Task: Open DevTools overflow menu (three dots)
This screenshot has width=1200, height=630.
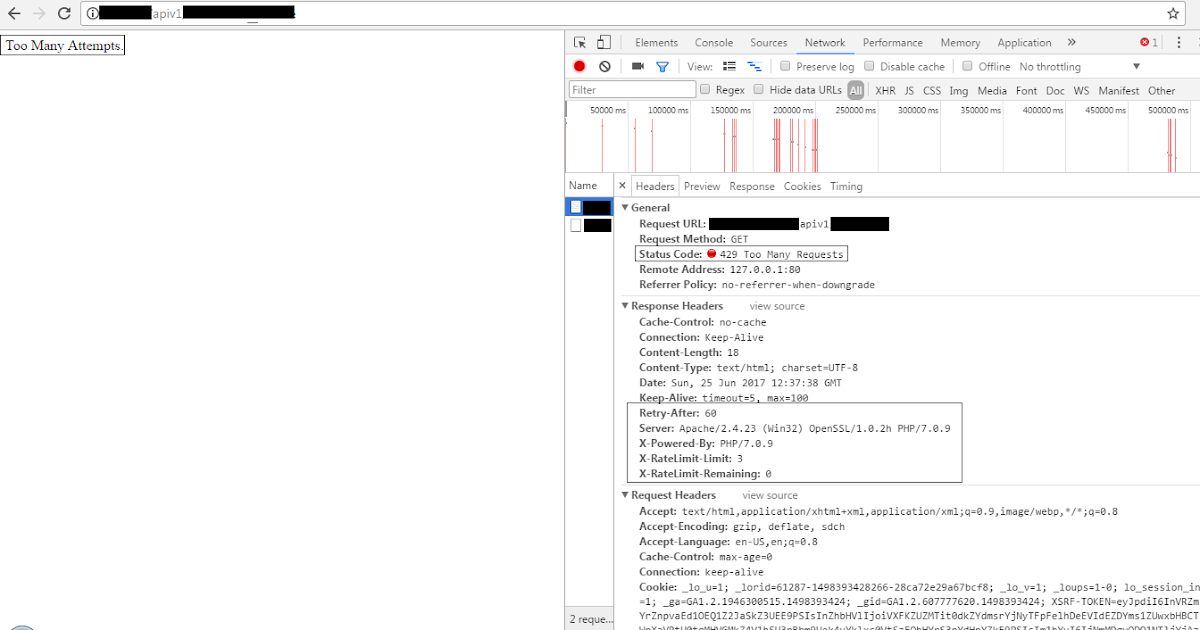Action: [1177, 42]
